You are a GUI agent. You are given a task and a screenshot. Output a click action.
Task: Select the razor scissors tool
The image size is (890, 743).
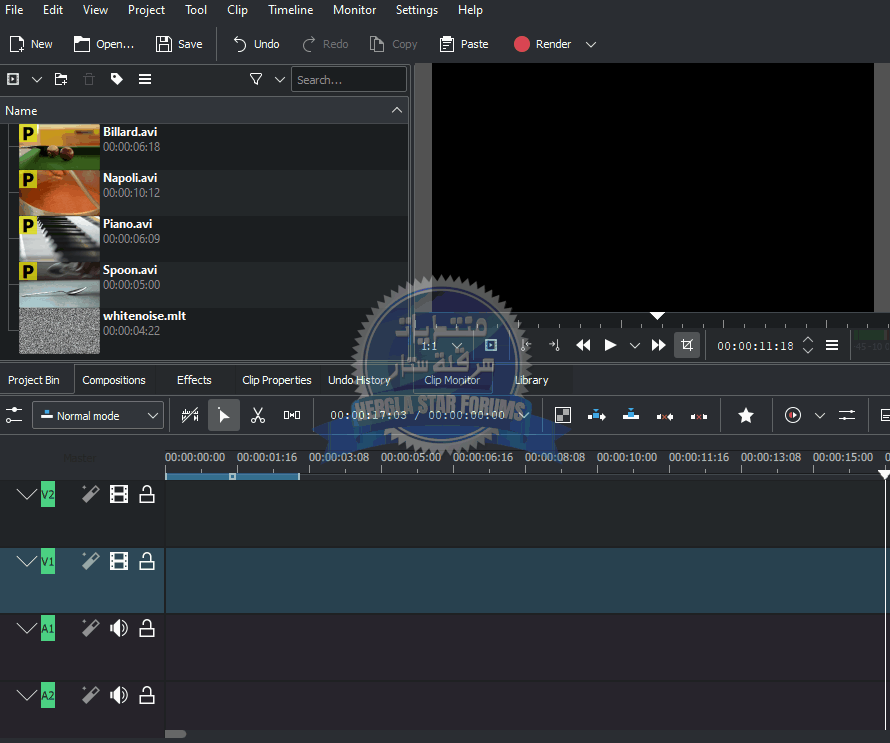257,415
